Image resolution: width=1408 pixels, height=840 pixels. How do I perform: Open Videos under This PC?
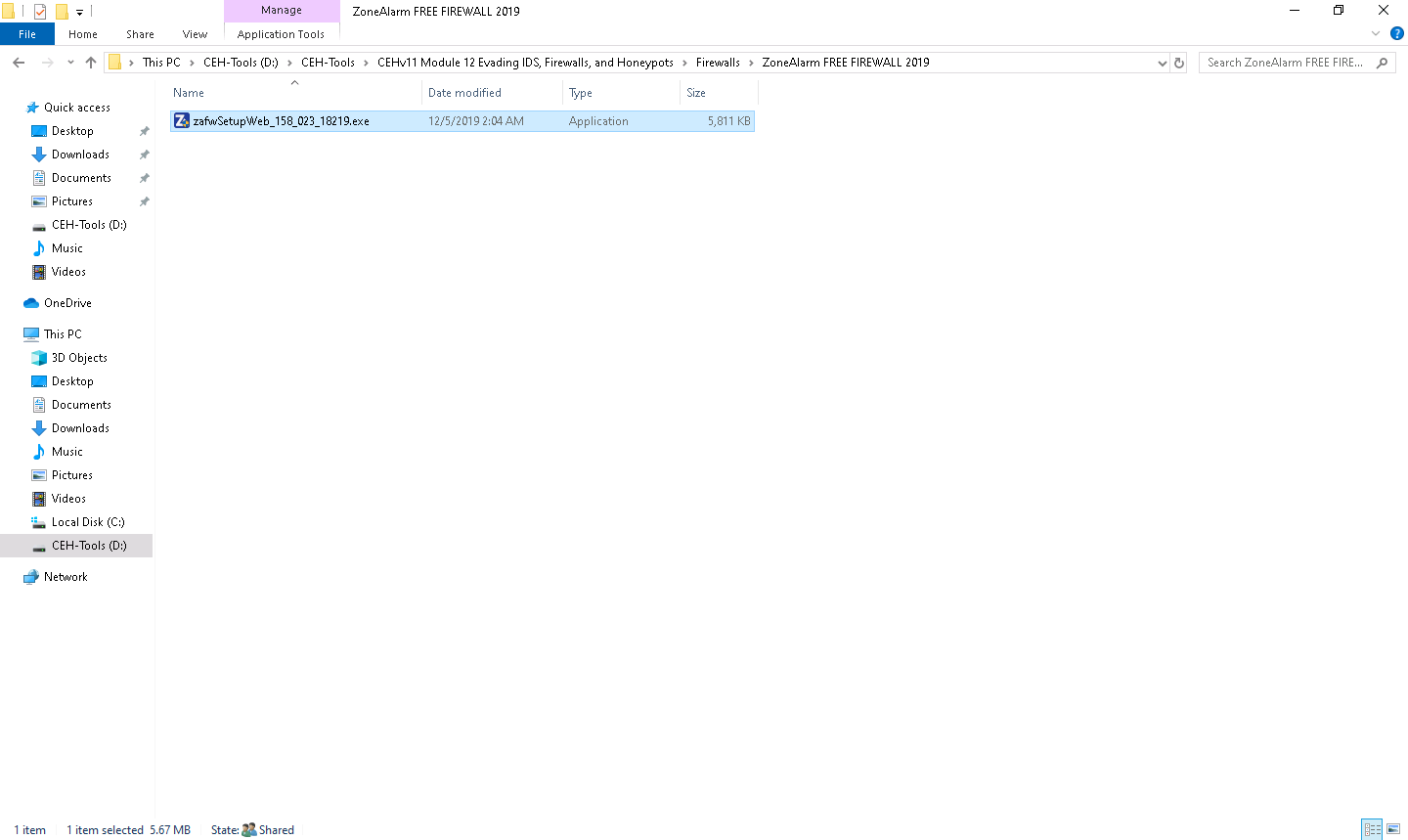[68, 499]
